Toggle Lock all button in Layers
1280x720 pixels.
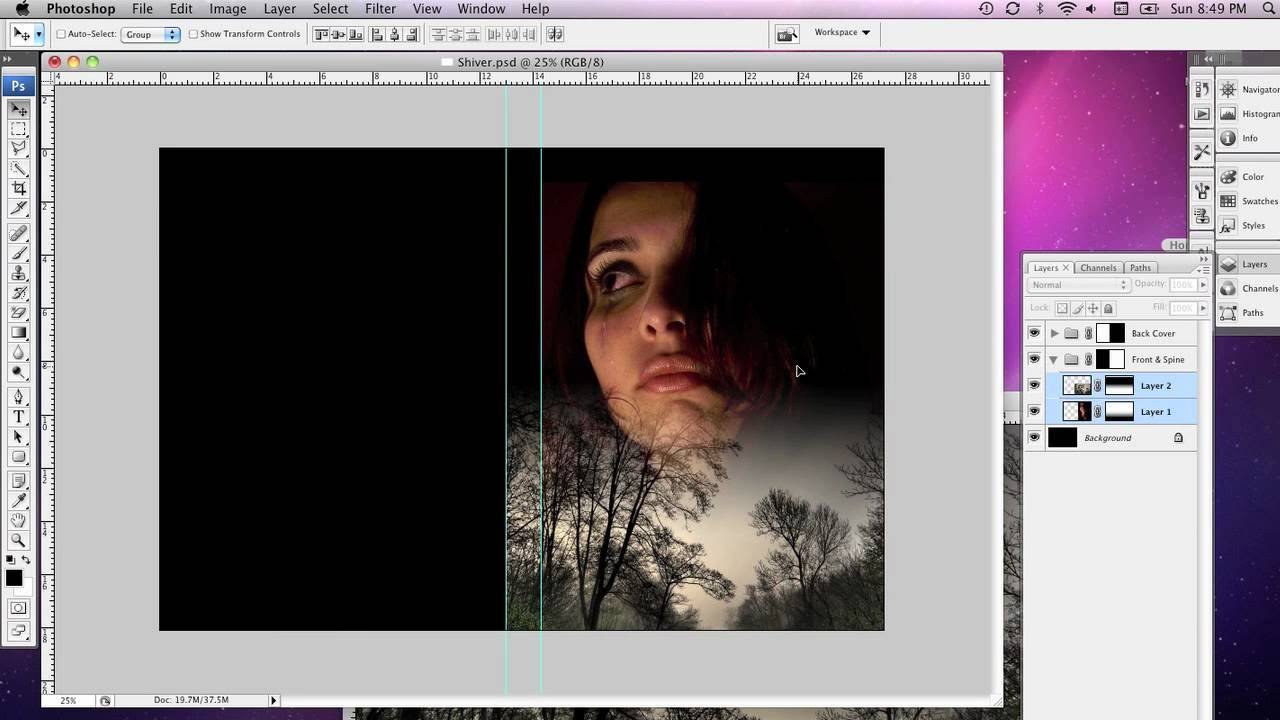pyautogui.click(x=1107, y=309)
